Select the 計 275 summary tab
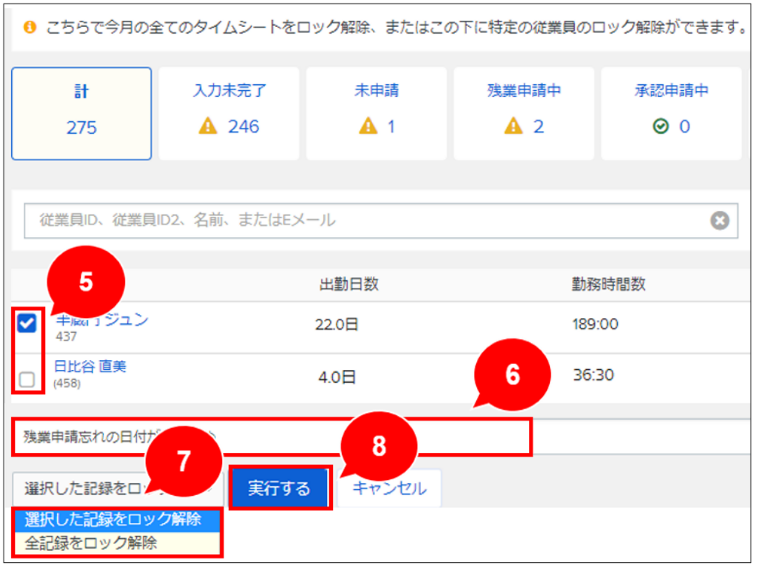The width and height of the screenshot is (763, 565). click(82, 113)
